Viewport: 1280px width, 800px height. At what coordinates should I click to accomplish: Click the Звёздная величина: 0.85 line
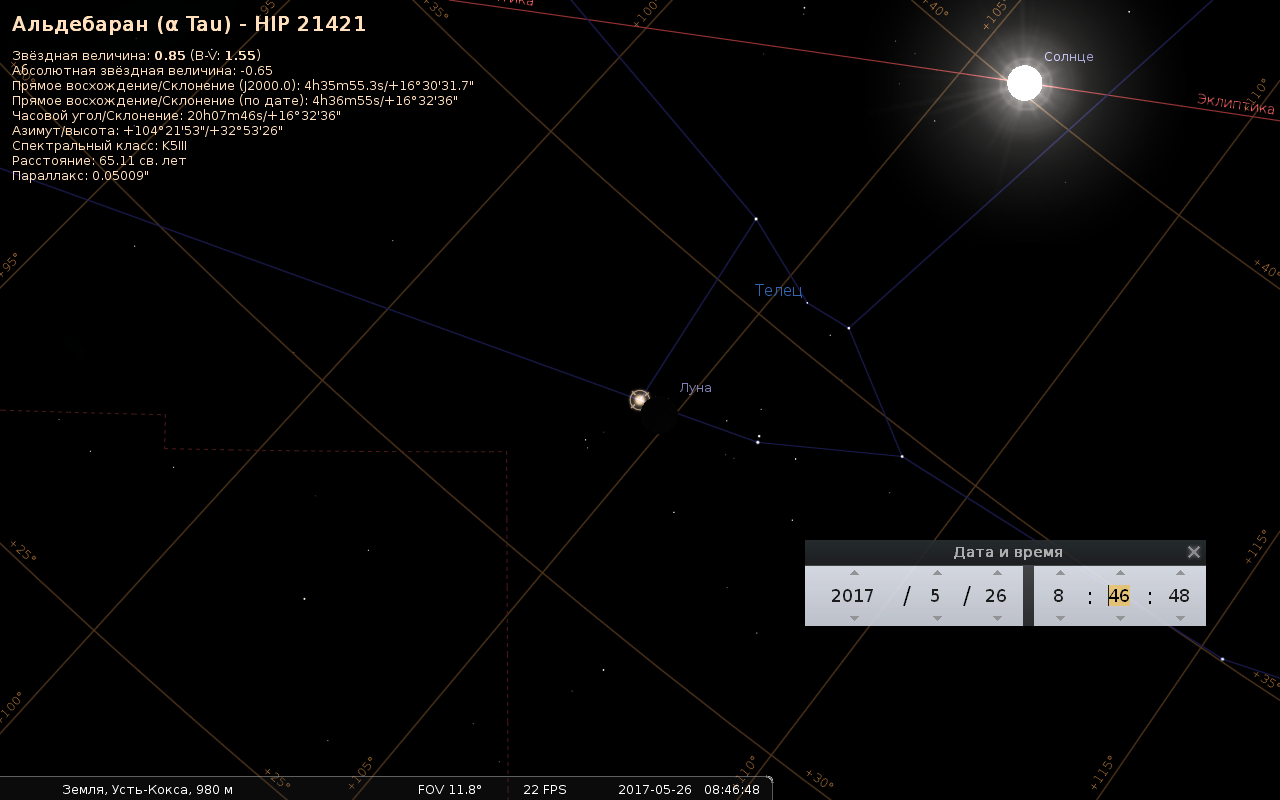(x=136, y=56)
